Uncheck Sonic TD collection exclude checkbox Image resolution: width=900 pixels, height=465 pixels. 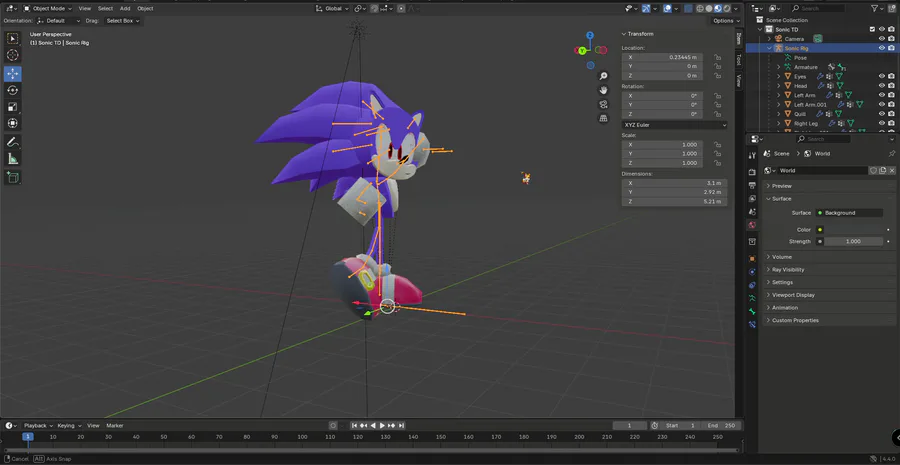(872, 29)
